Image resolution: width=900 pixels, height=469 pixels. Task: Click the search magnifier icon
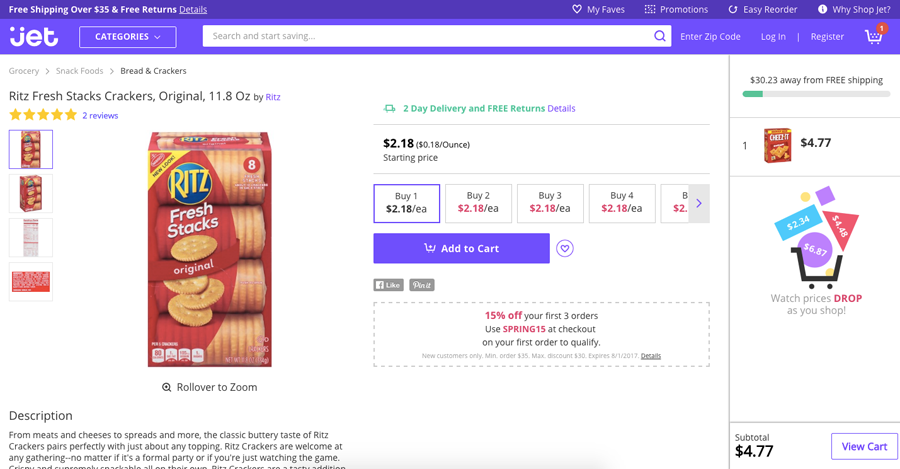(x=660, y=36)
